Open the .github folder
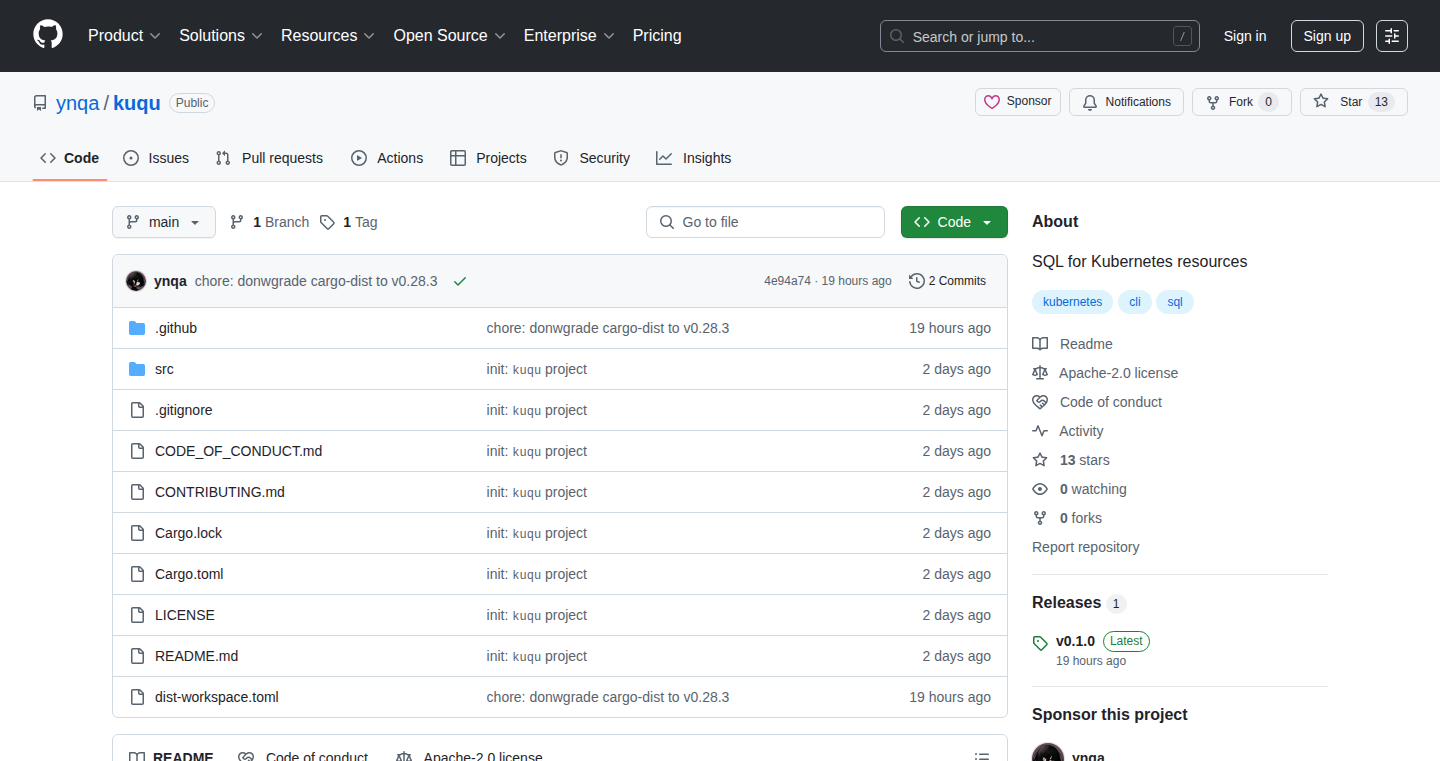This screenshot has width=1440, height=761. (x=176, y=328)
